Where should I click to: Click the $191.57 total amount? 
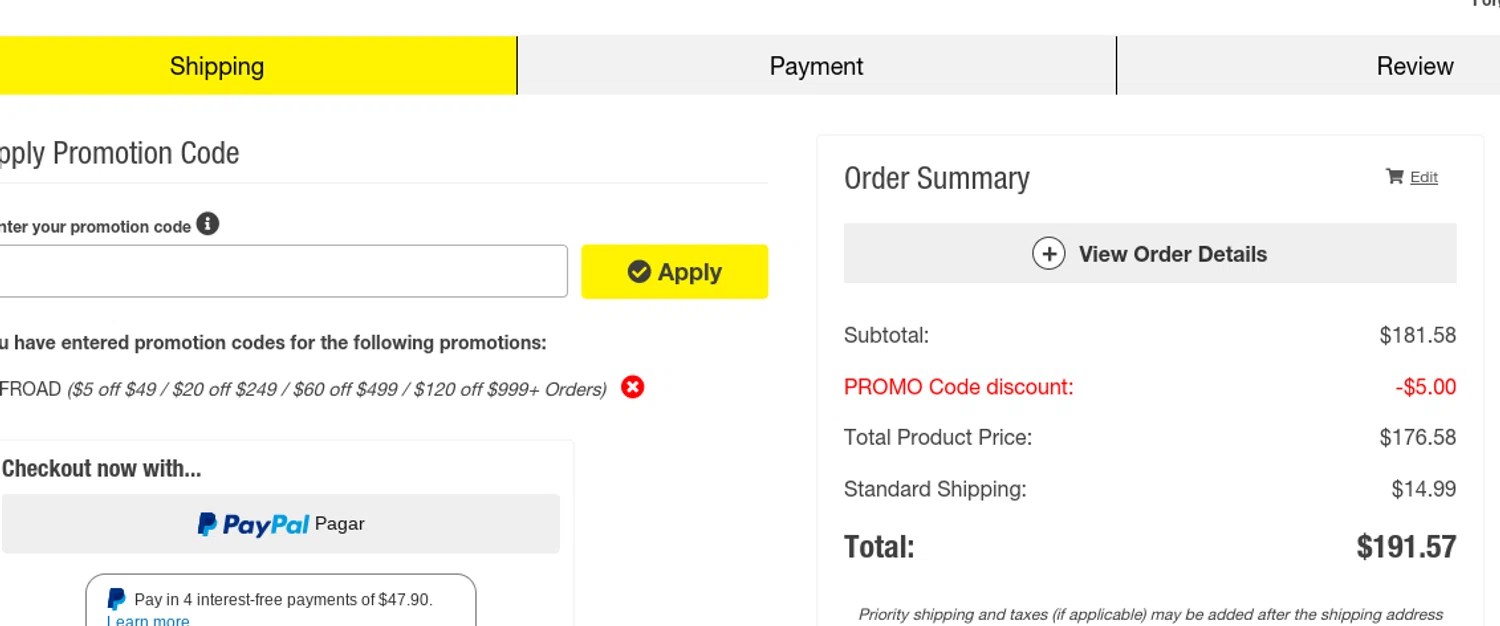(x=1405, y=547)
